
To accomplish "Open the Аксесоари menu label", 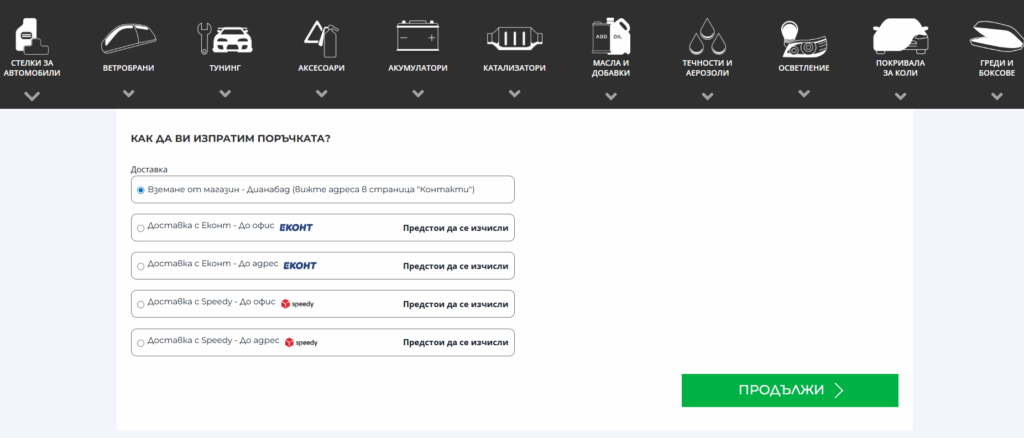I will click(x=320, y=68).
